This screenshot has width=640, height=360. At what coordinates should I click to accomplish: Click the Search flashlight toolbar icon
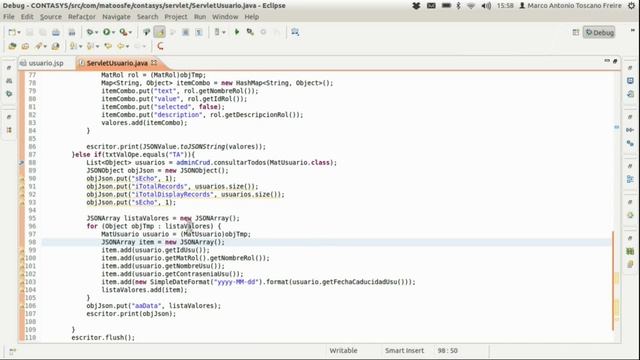[x=38, y=46]
